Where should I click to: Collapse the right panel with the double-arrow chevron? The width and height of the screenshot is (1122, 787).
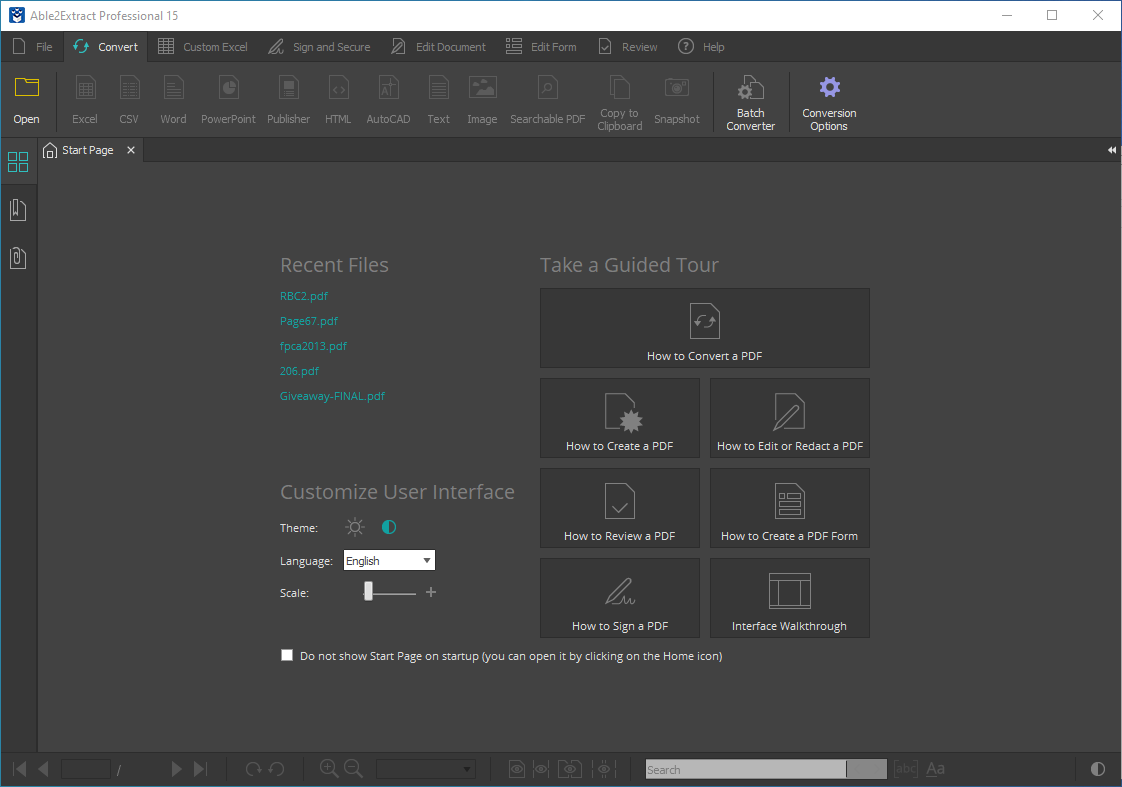click(x=1111, y=150)
